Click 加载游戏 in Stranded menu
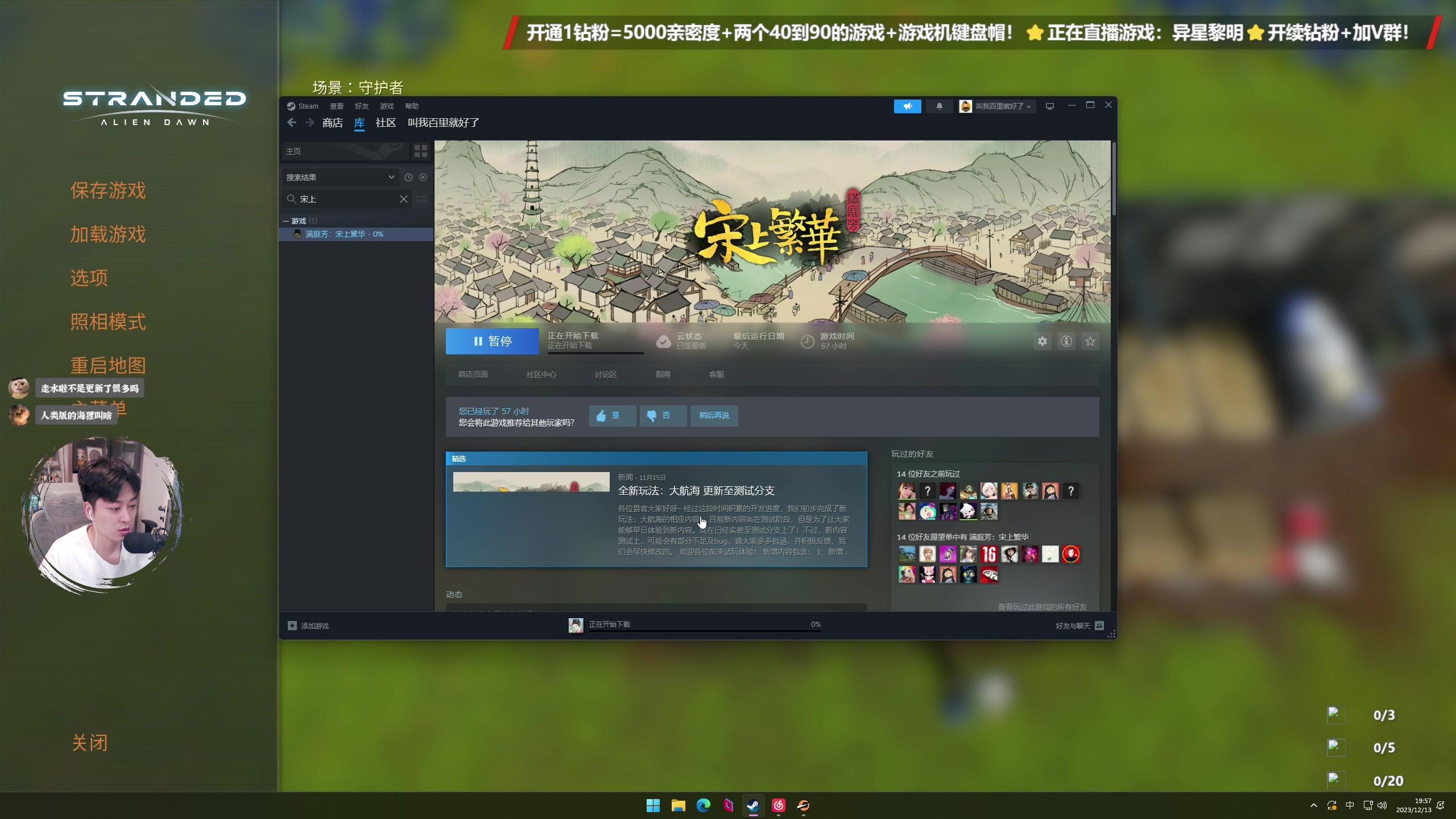 [108, 234]
